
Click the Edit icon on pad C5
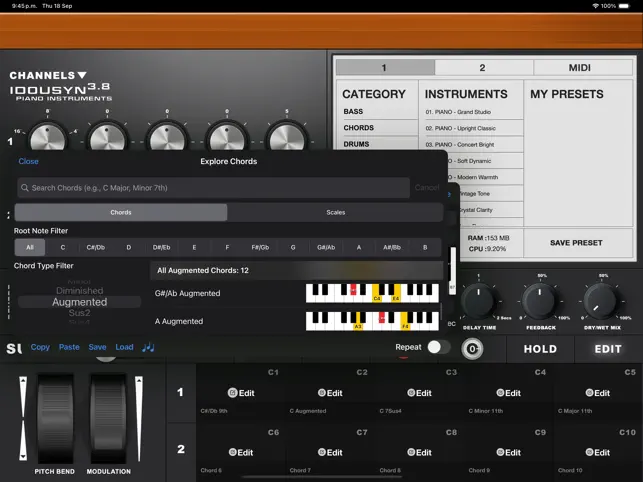[x=589, y=393]
